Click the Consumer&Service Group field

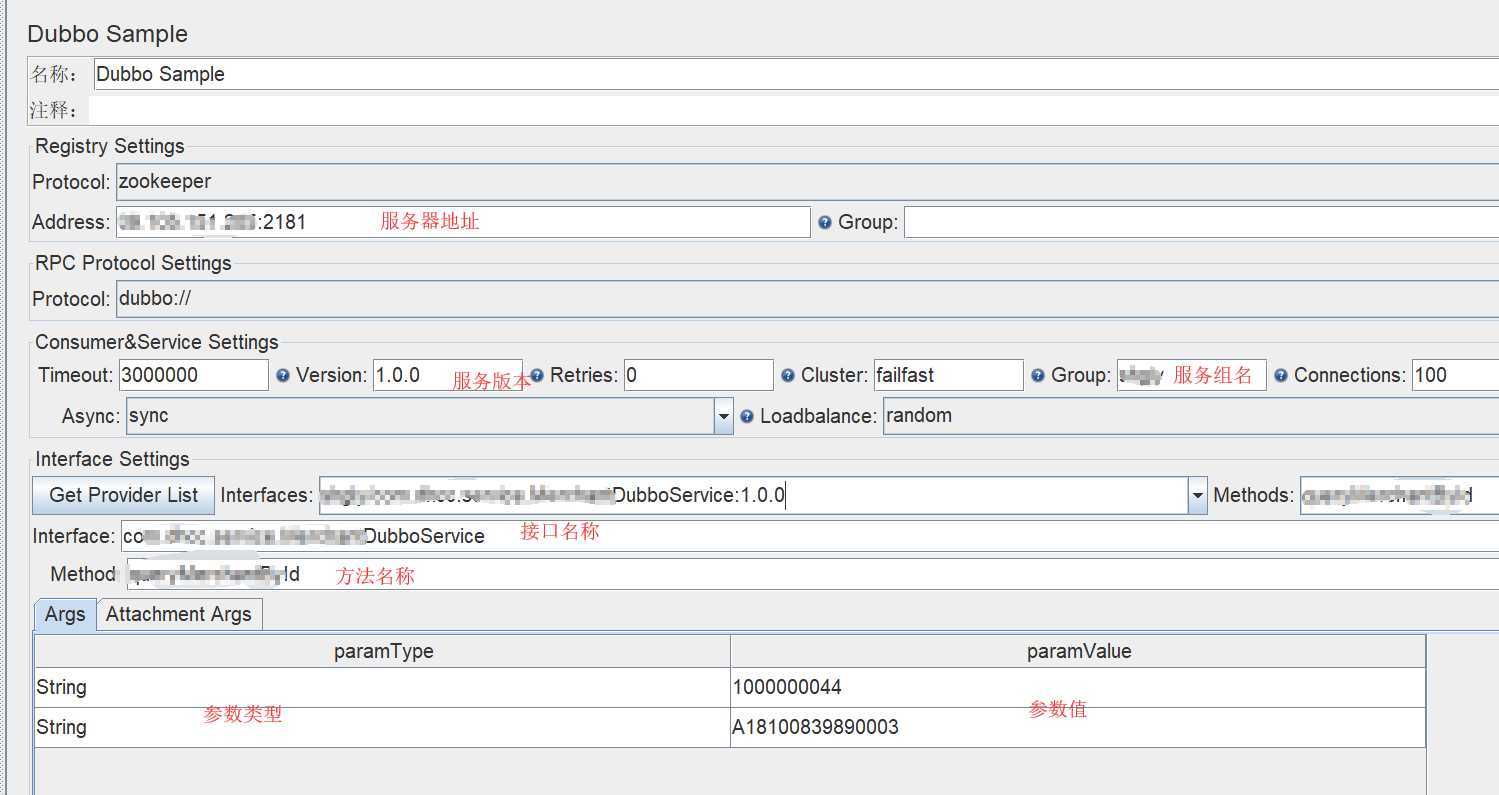point(1191,375)
